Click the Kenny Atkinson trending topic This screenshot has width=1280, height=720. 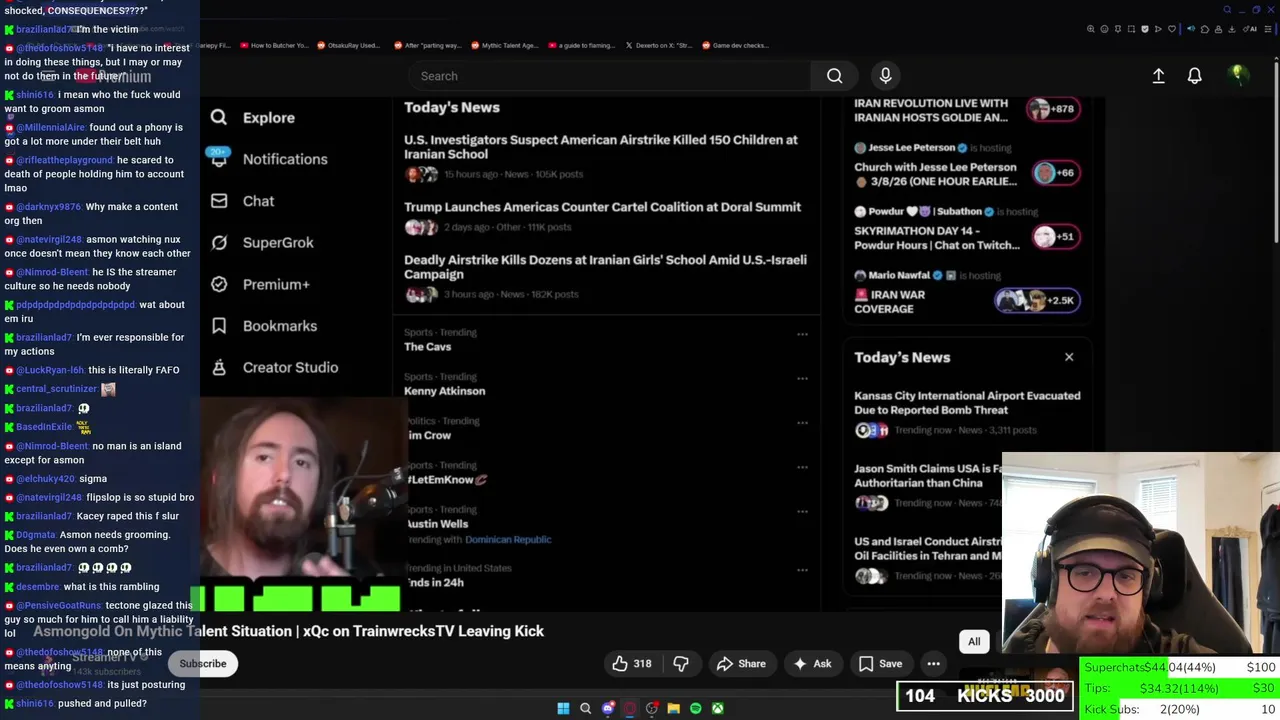pos(444,391)
